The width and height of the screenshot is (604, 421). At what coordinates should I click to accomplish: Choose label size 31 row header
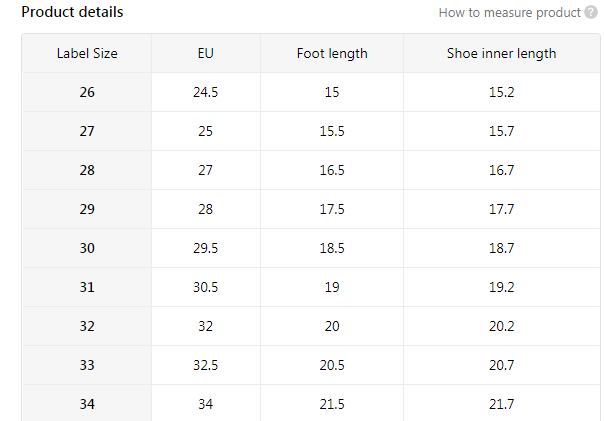coord(87,287)
